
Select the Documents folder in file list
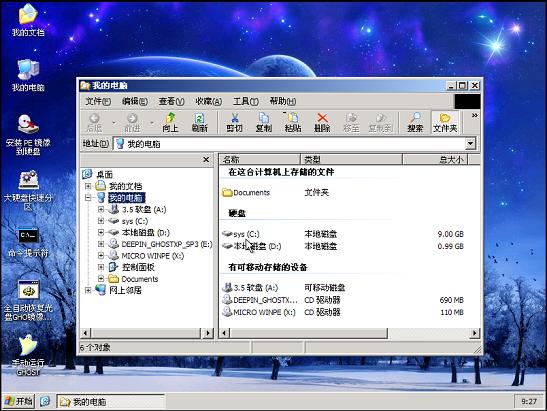click(246, 193)
